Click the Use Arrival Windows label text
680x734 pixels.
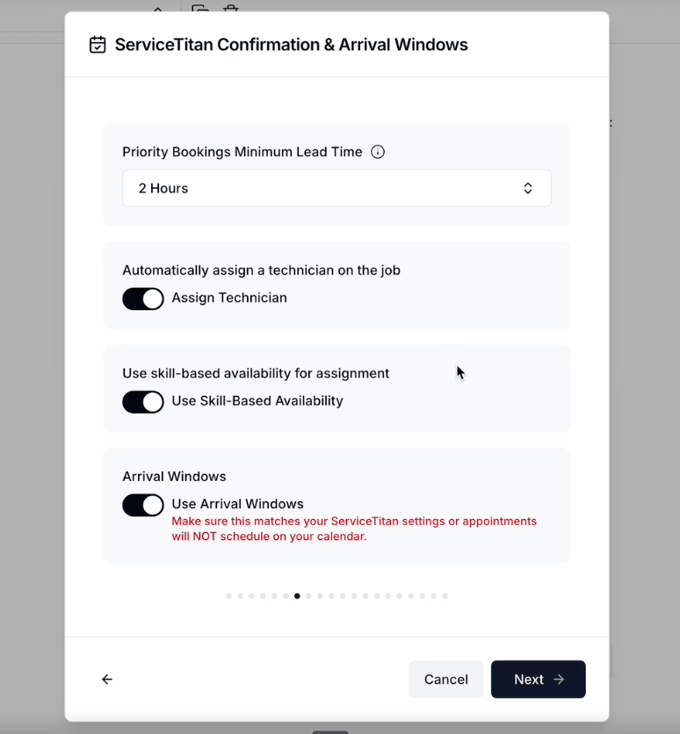click(237, 504)
